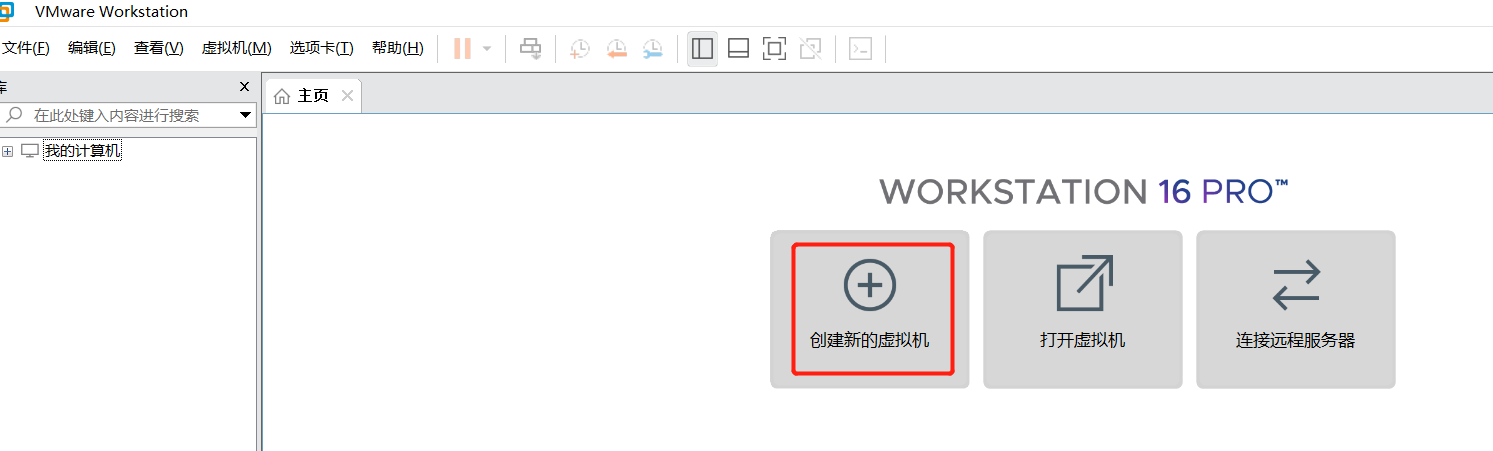Toggle the library sidebar view icon
1493x451 pixels.
click(x=703, y=48)
